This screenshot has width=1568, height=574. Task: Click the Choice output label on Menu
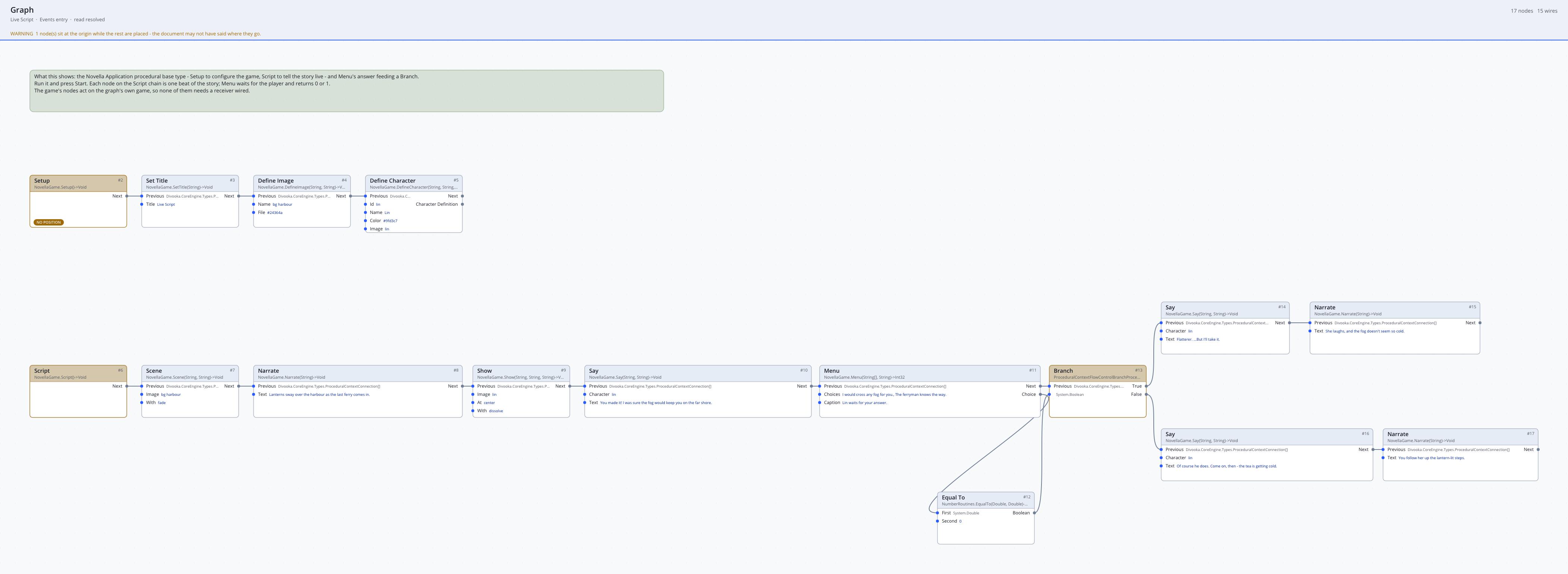(1028, 394)
